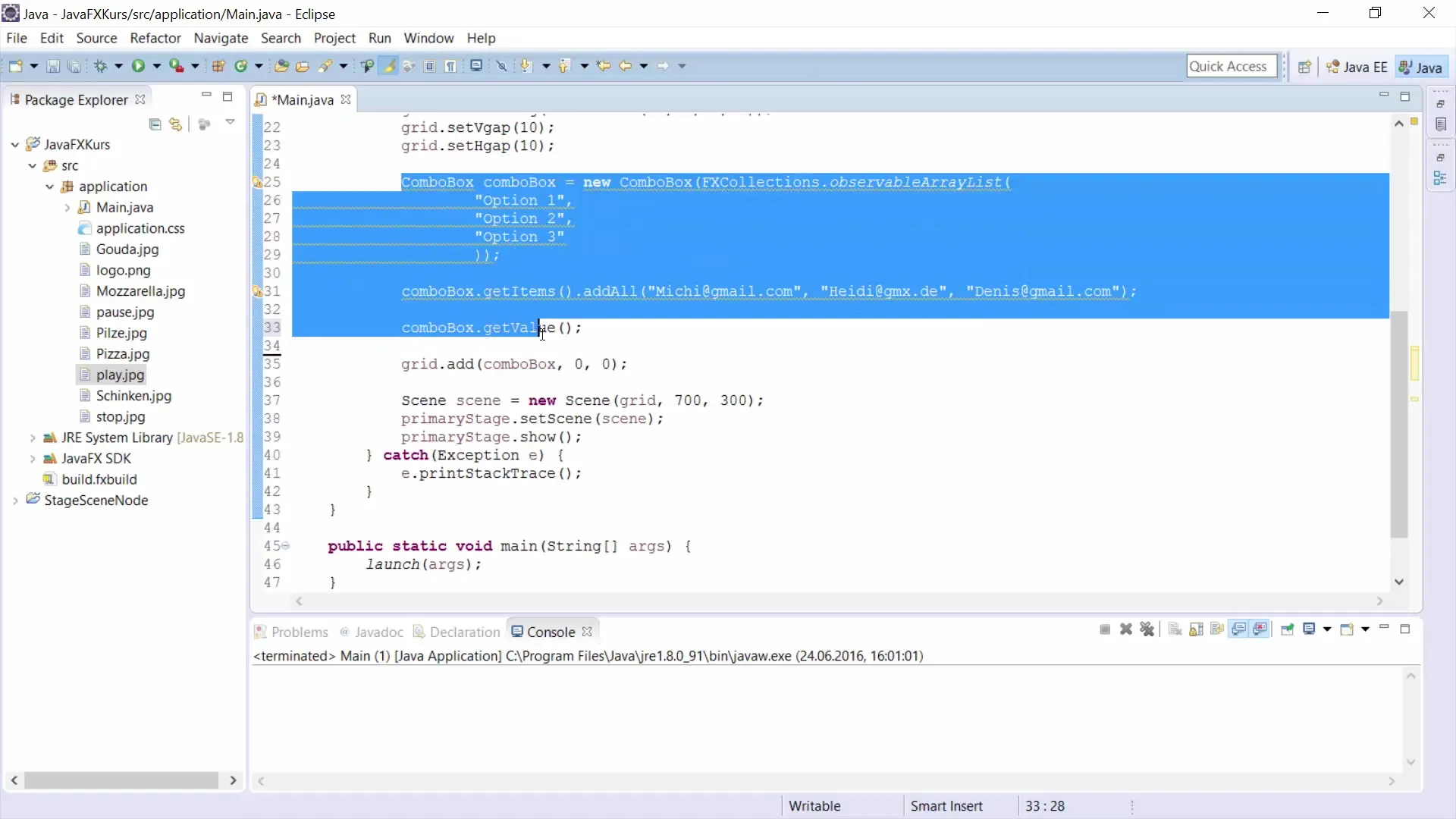
Task: Click the Save All icon
Action: (74, 66)
